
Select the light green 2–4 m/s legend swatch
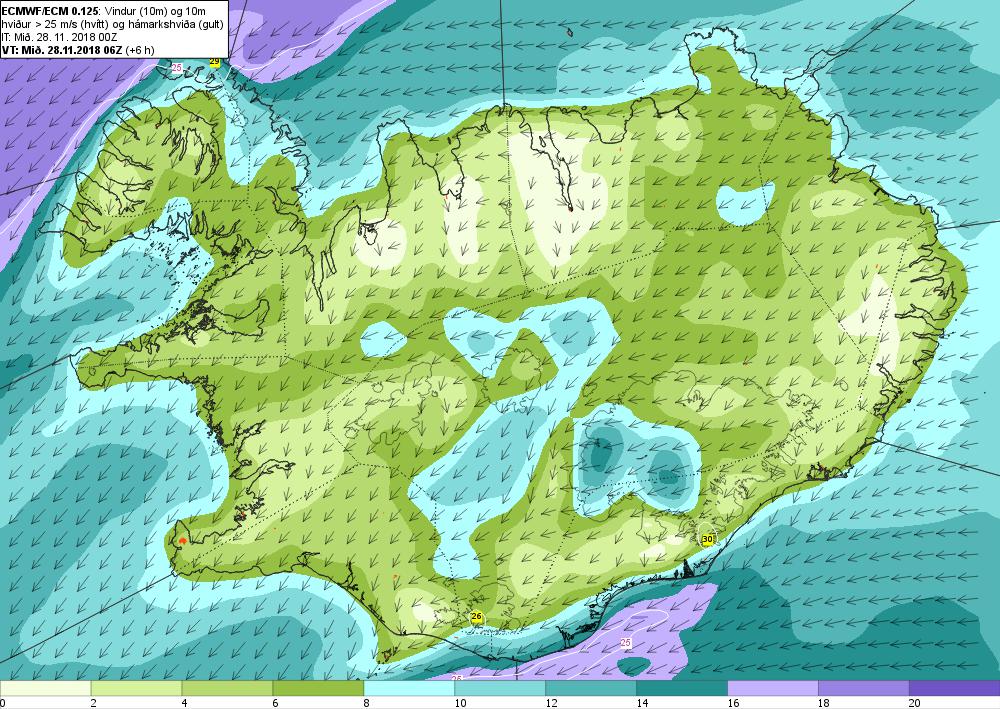click(136, 688)
